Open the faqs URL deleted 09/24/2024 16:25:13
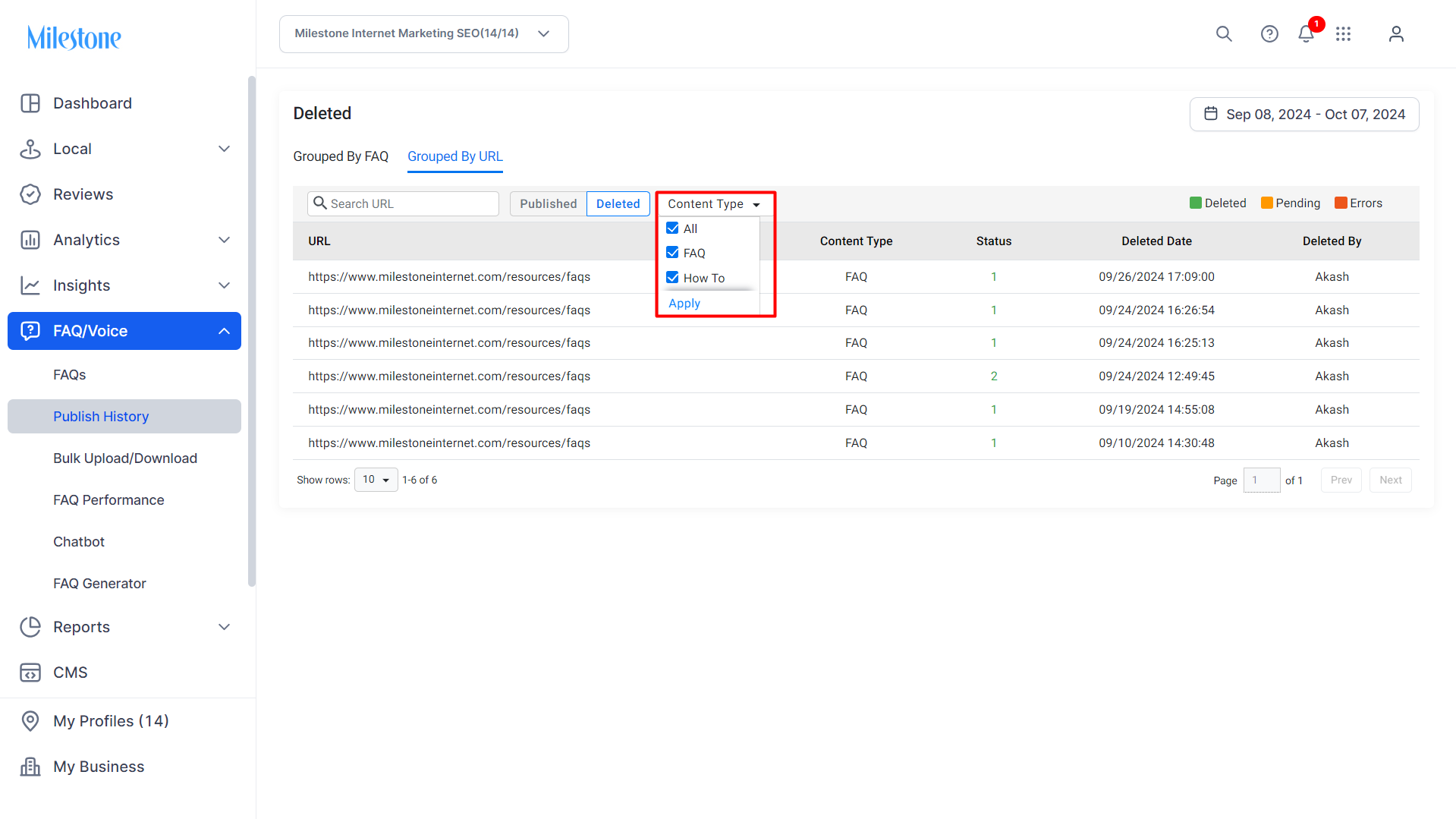This screenshot has width=1456, height=819. tap(449, 343)
